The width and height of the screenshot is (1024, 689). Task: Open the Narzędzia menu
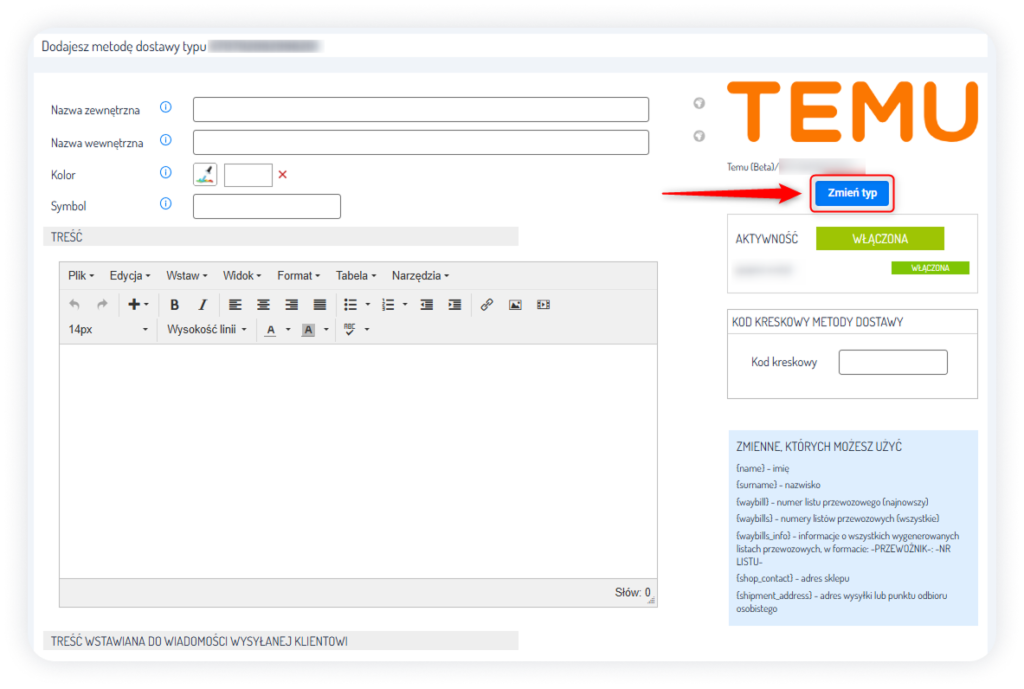420,275
